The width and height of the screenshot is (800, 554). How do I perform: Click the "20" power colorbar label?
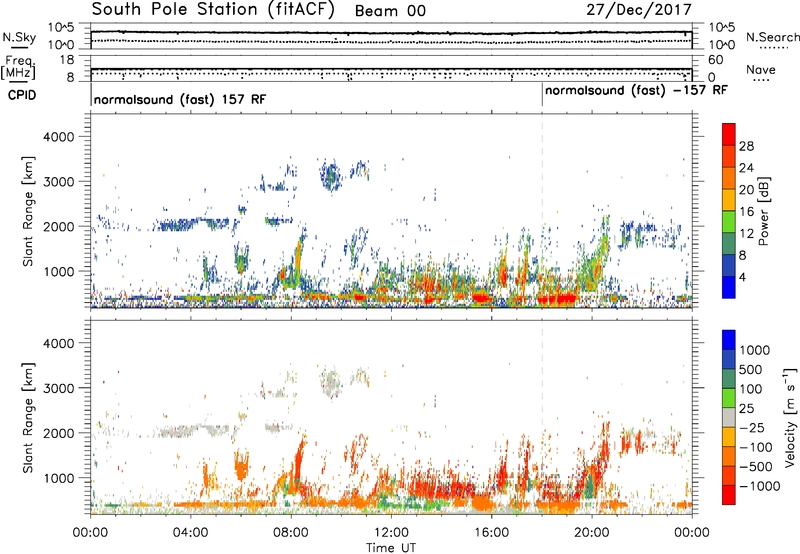coord(746,190)
